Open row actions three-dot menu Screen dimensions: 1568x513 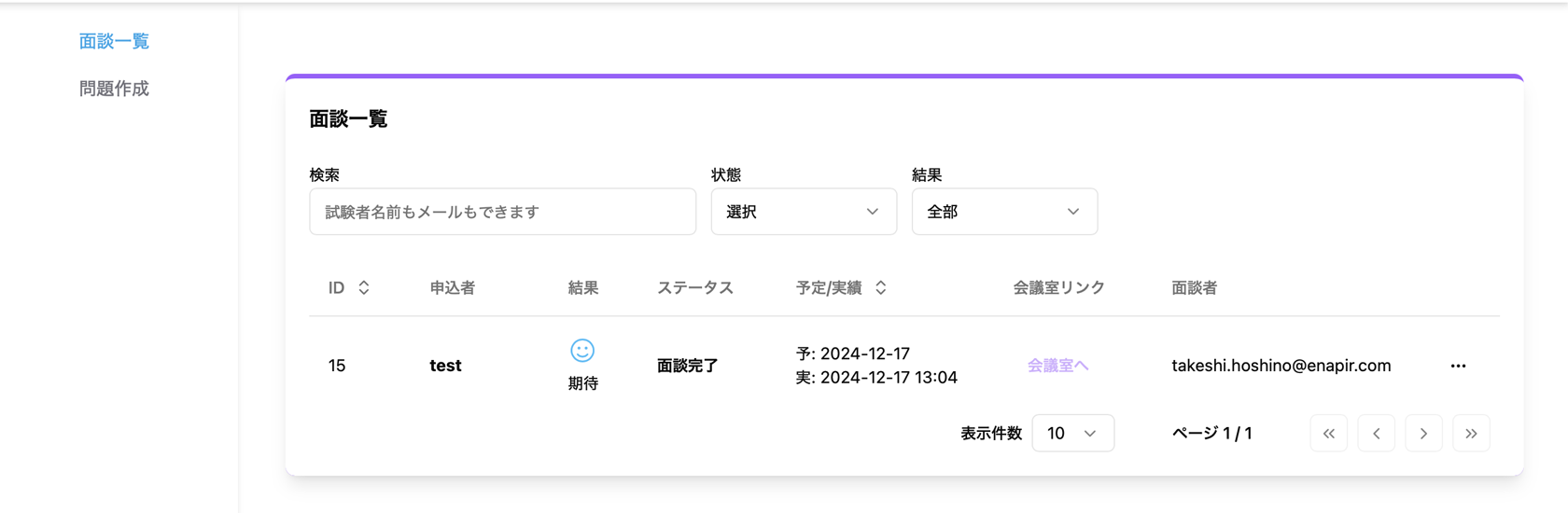click(1458, 366)
